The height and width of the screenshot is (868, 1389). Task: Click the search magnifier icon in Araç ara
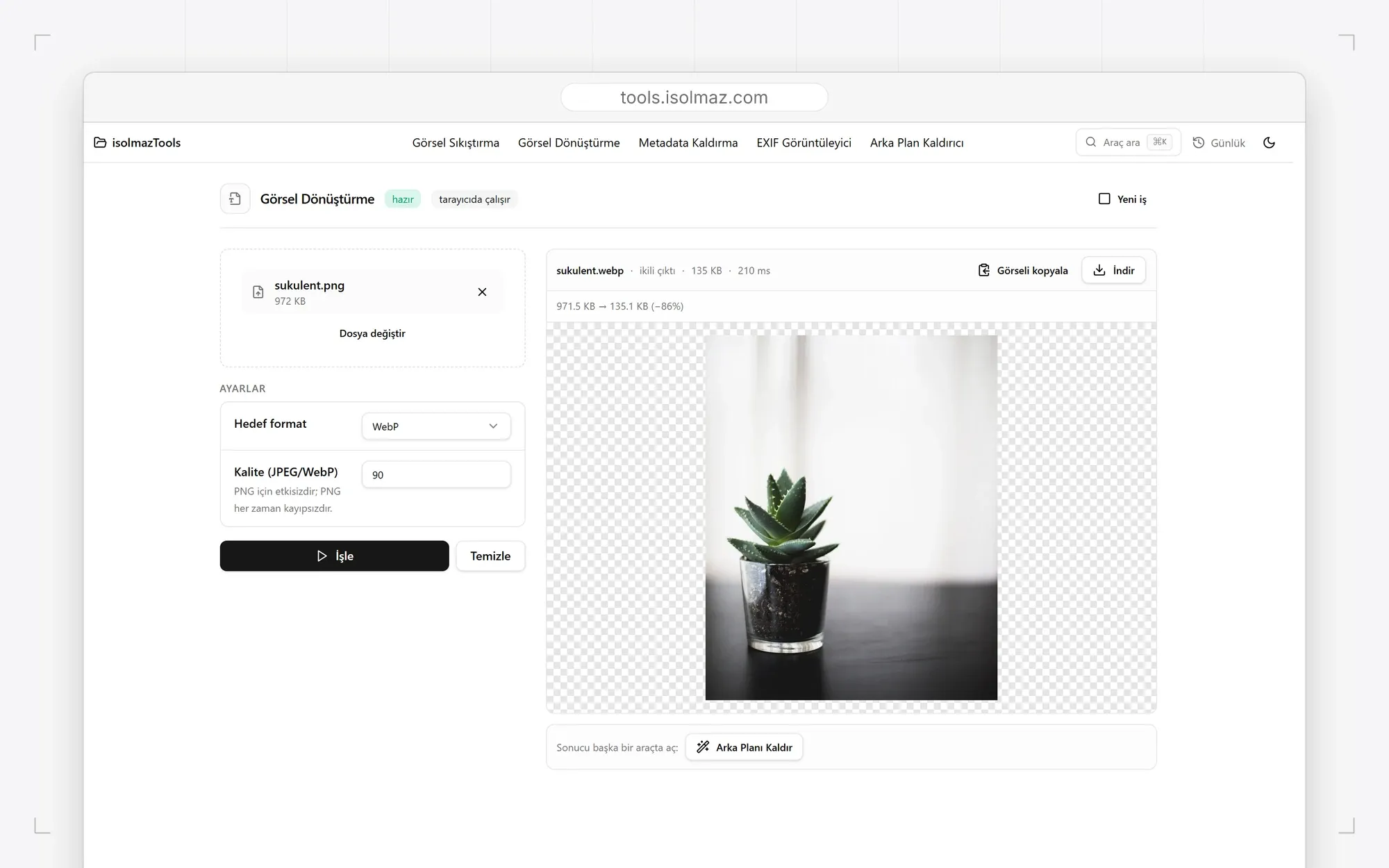click(1090, 142)
